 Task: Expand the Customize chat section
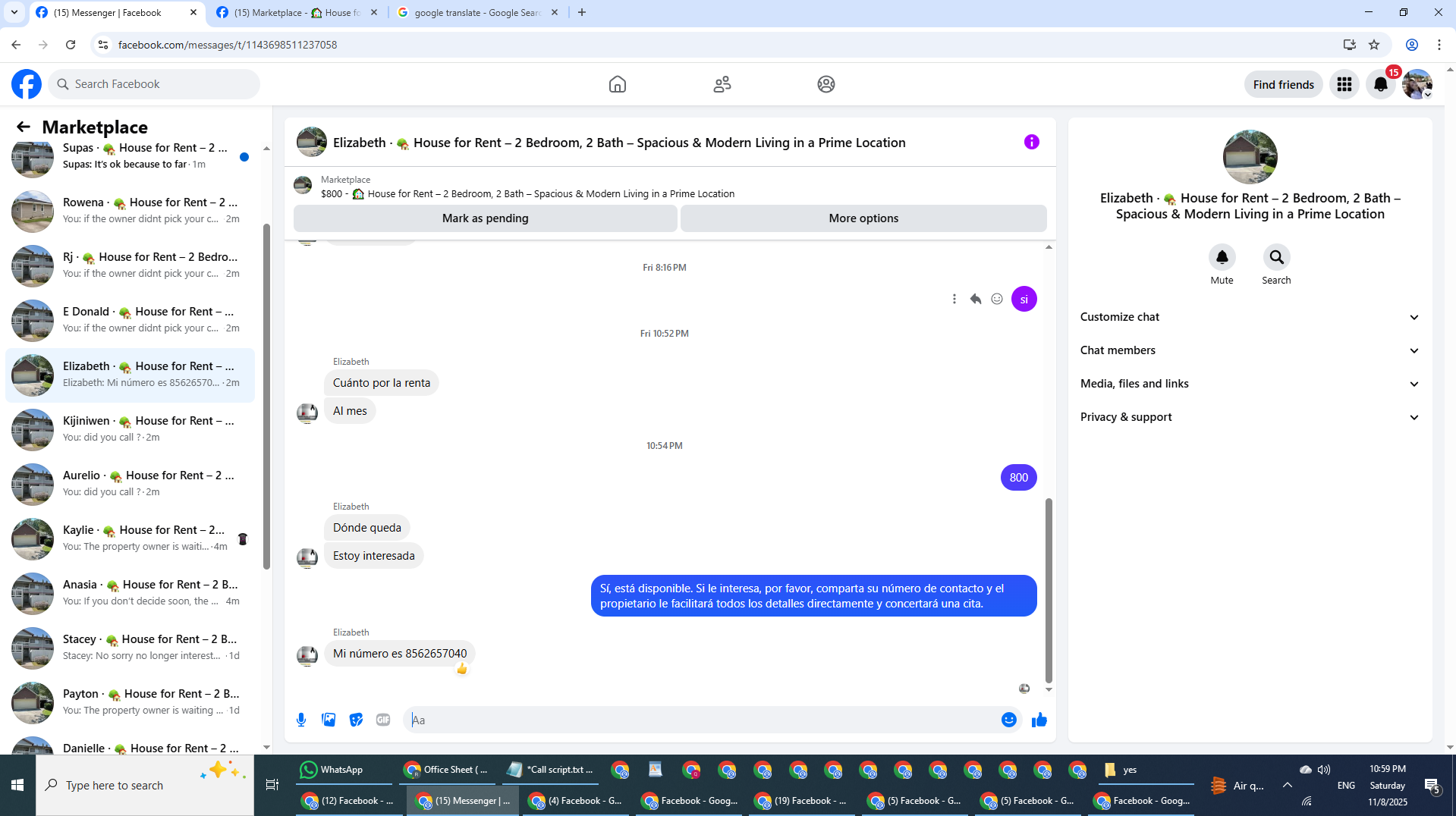pyautogui.click(x=1250, y=317)
